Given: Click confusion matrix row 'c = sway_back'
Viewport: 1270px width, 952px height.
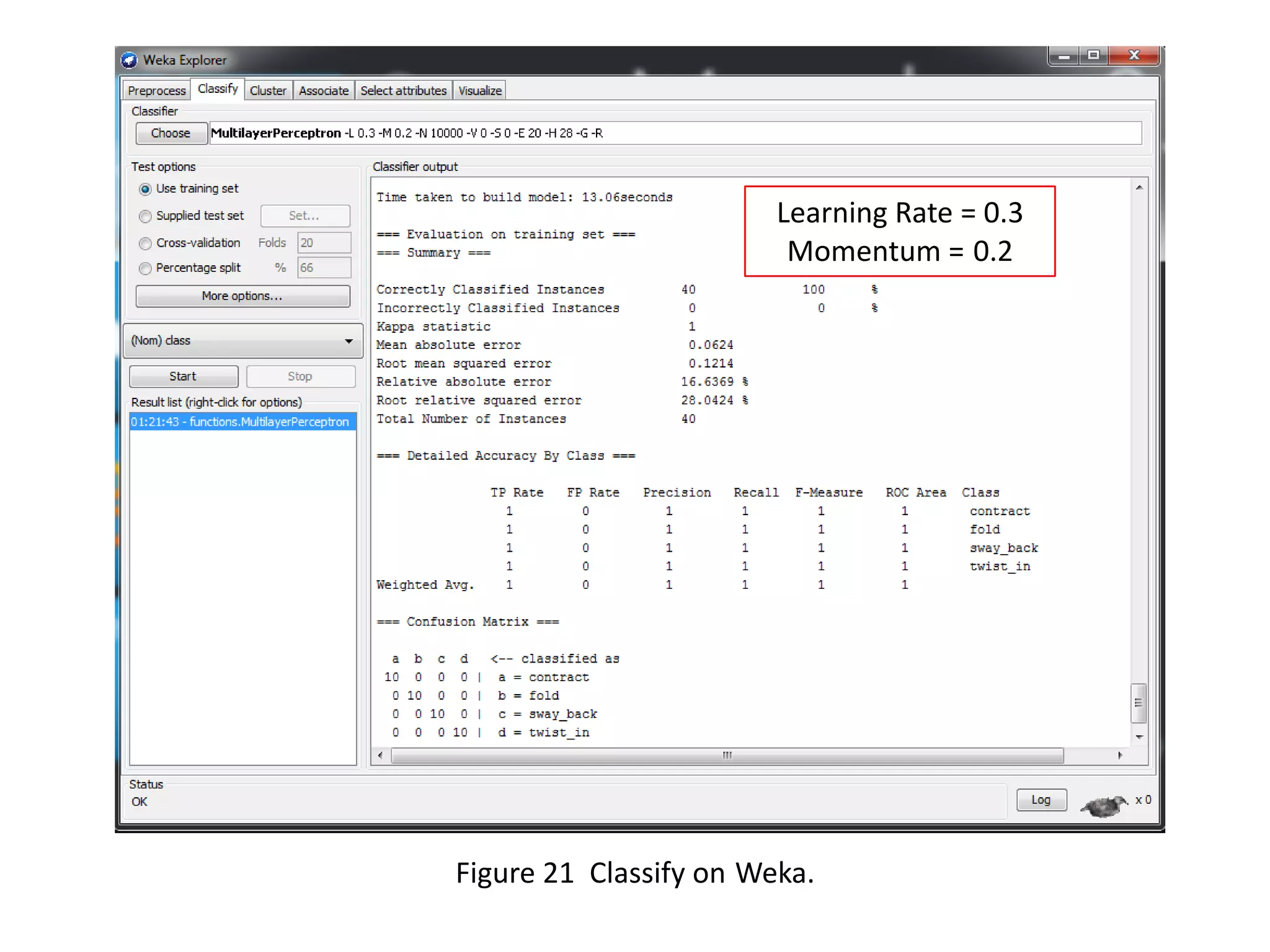Looking at the screenshot, I should [494, 715].
